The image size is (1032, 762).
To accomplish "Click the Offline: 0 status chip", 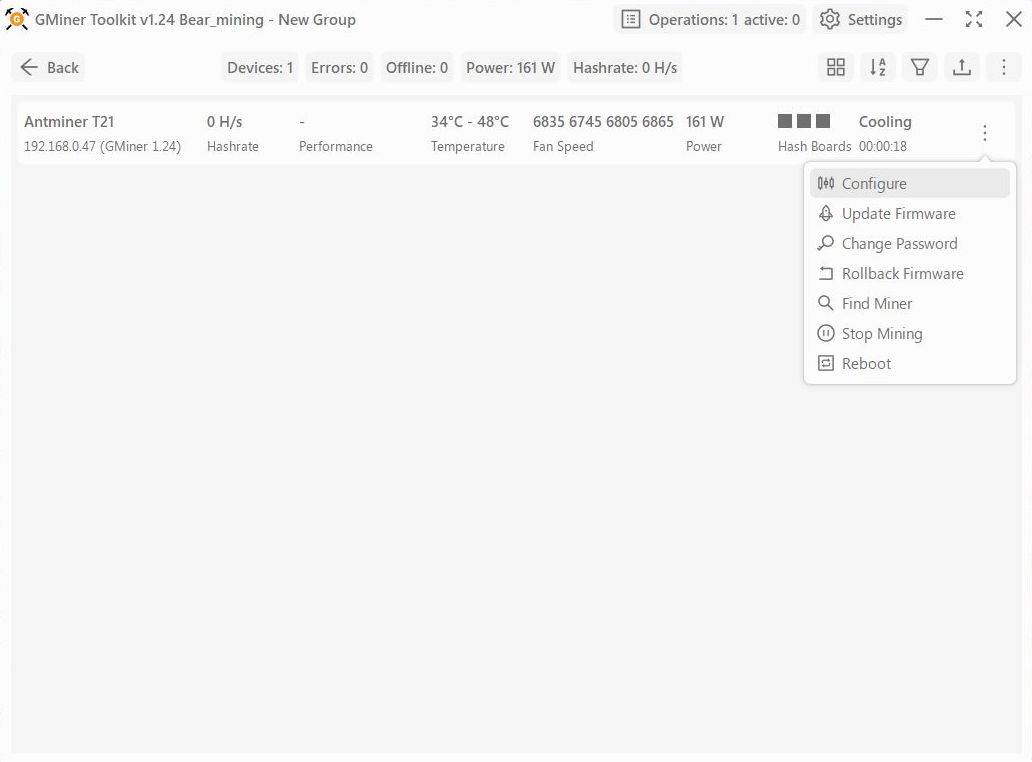I will tap(417, 67).
